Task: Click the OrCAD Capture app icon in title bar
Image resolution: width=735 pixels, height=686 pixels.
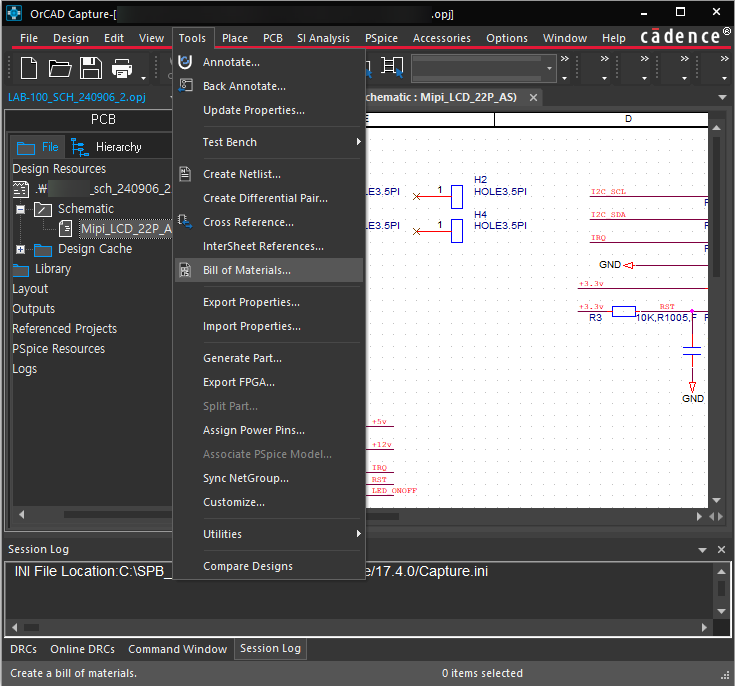Action: 14,13
